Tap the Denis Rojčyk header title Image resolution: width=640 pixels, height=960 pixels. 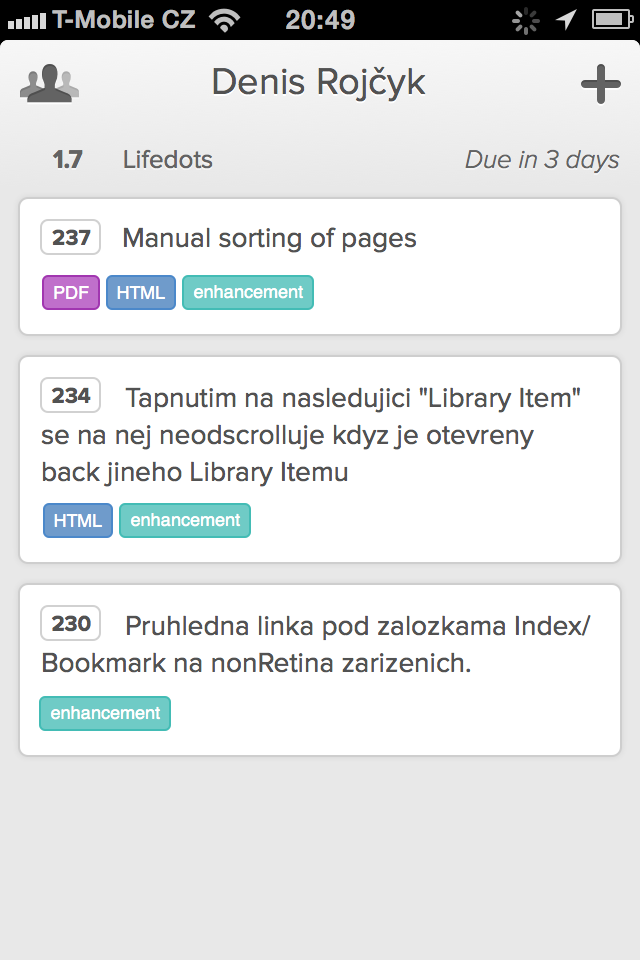[x=318, y=83]
